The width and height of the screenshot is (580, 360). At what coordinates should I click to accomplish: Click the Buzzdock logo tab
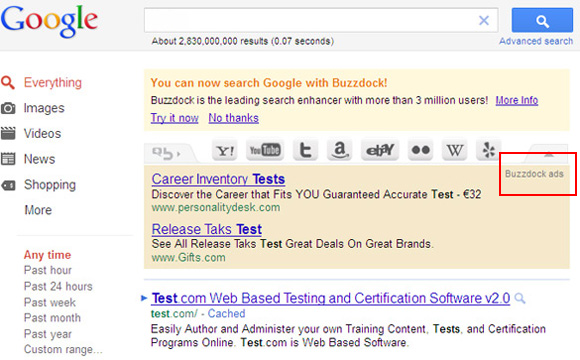(166, 152)
